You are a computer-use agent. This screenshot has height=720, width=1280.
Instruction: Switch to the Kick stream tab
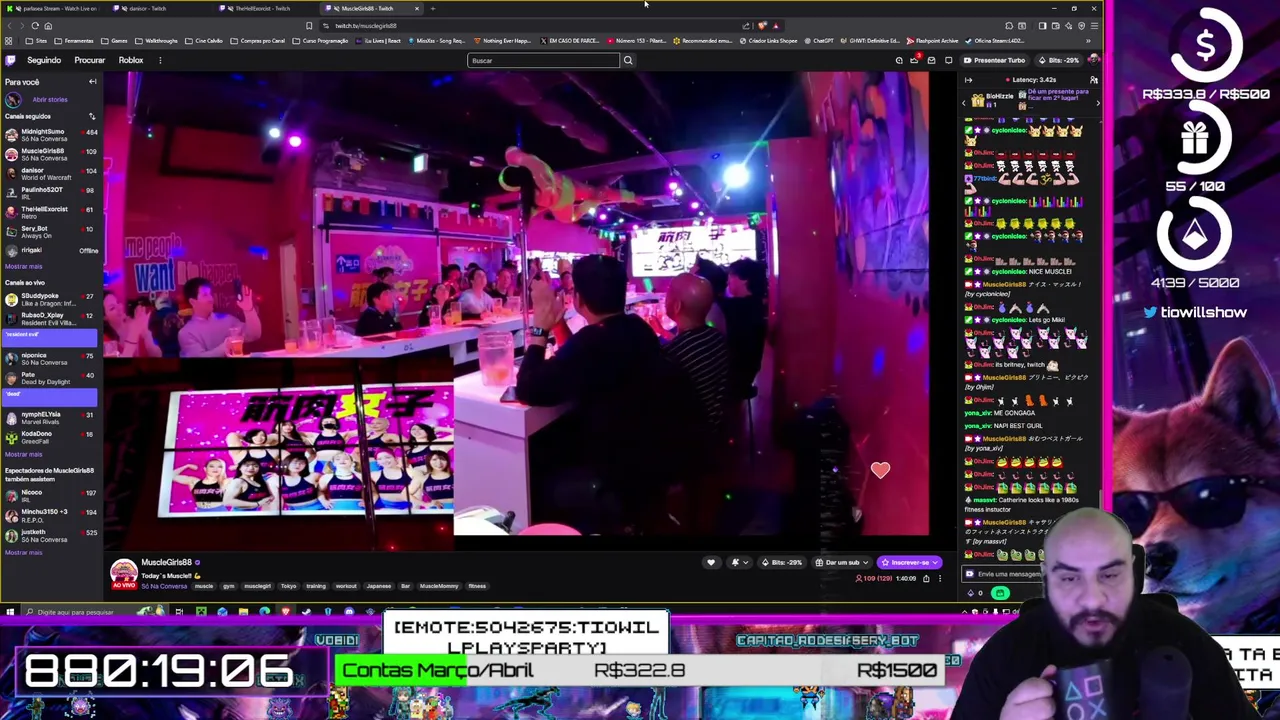[x=56, y=8]
